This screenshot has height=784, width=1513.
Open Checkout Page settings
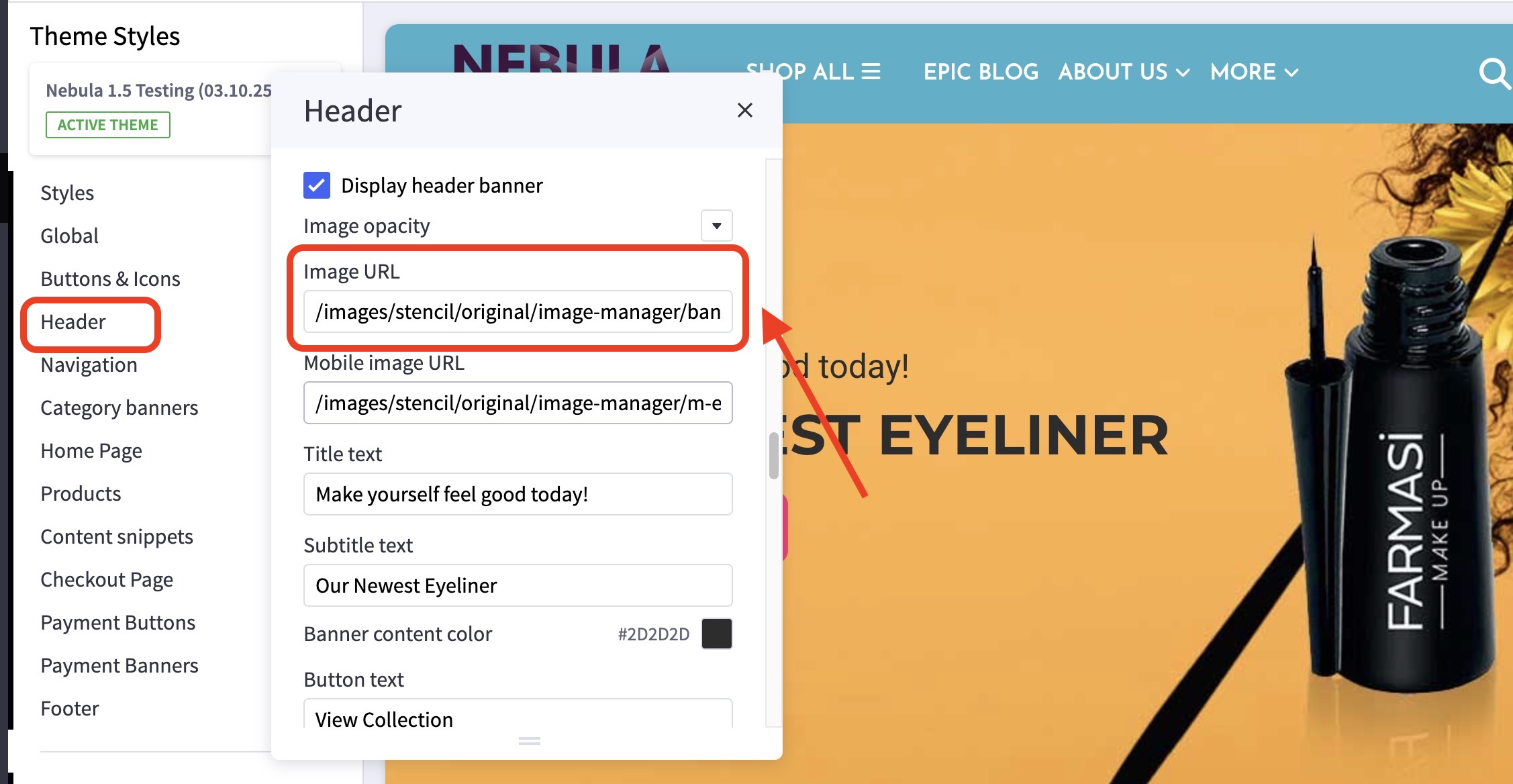point(107,580)
